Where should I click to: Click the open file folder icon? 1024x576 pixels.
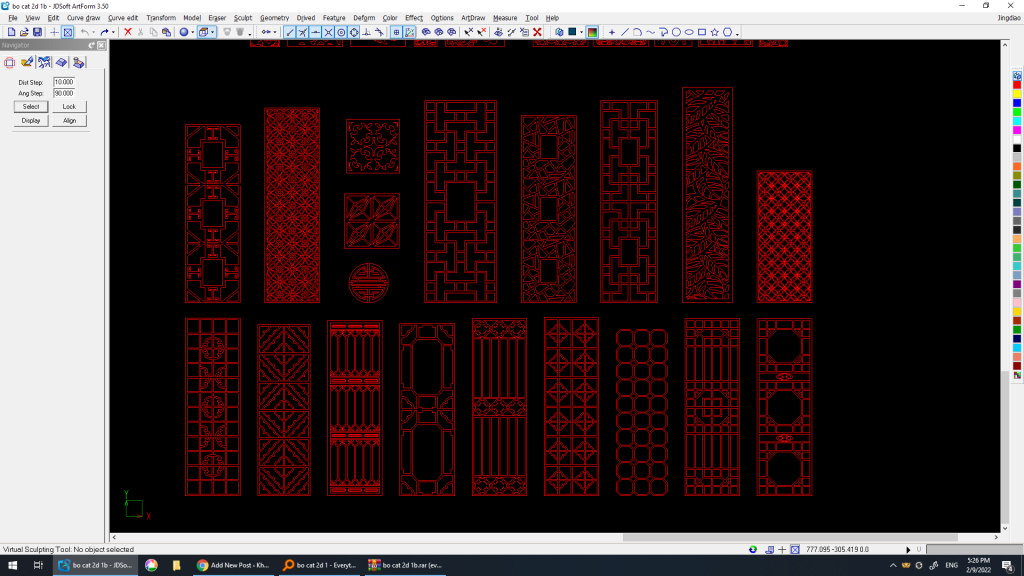pos(24,32)
